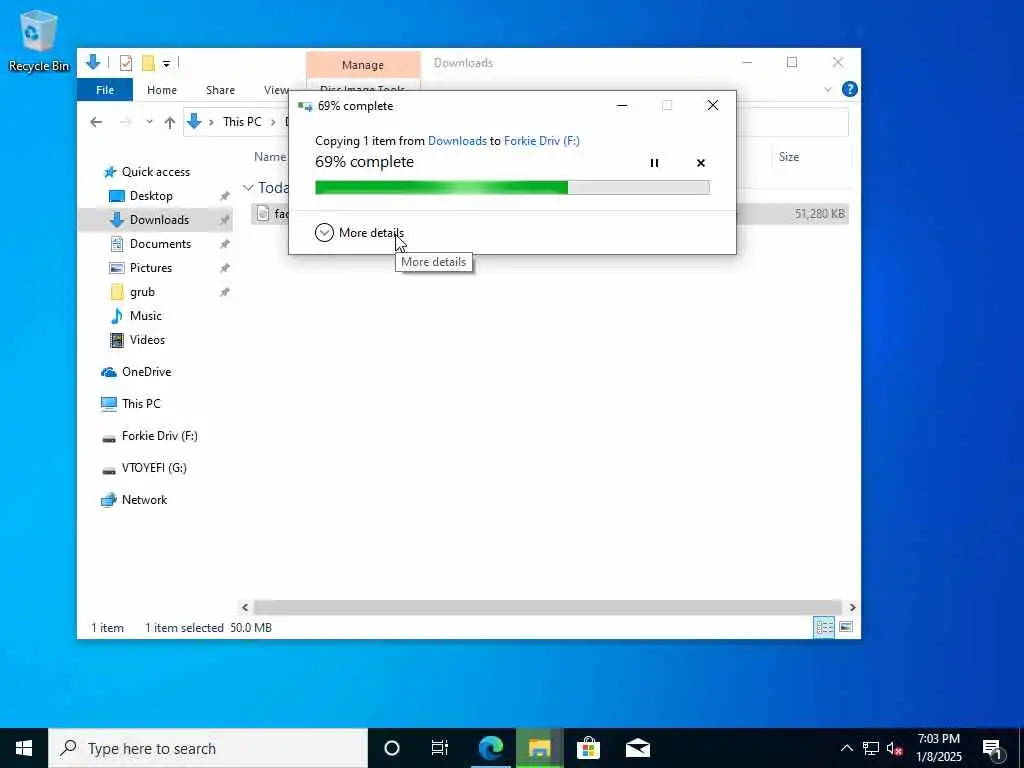Open VTOYEFI (G:) drive in navigation pane

coord(154,468)
